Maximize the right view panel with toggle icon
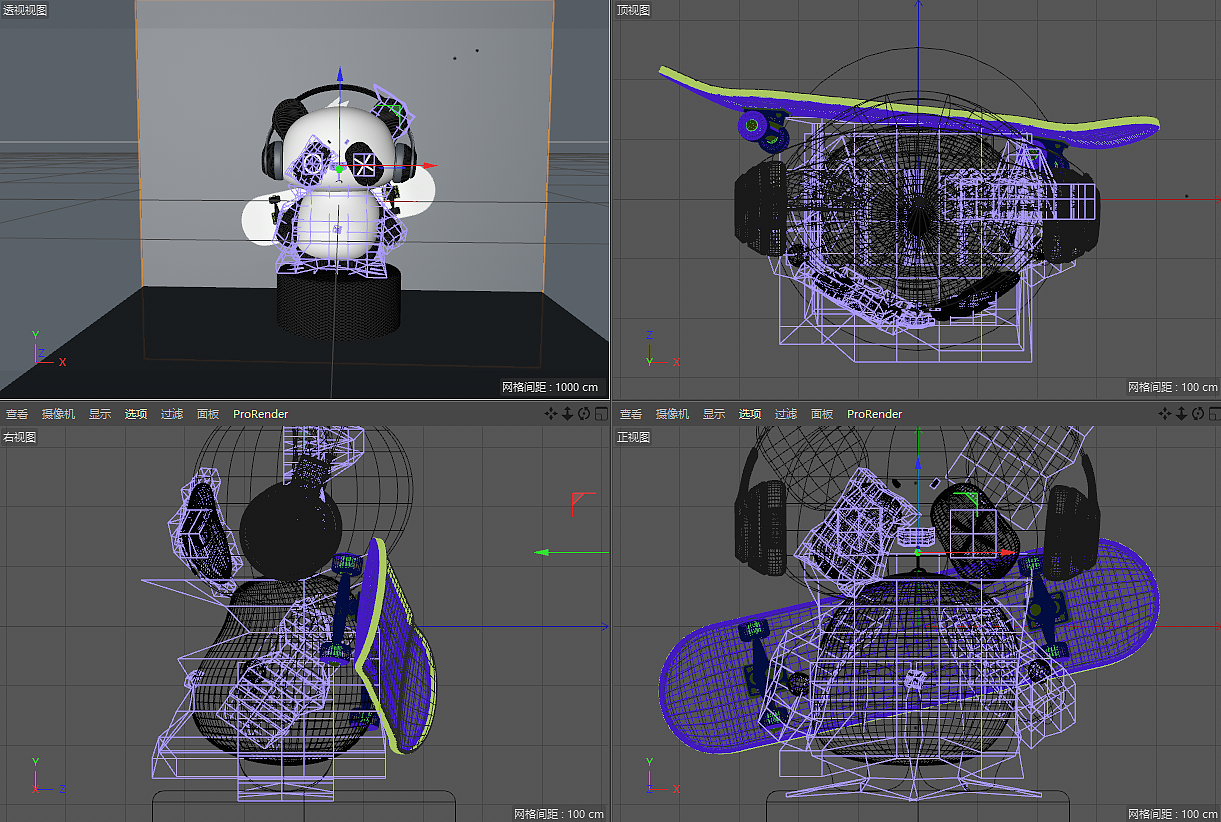1221x822 pixels. click(x=601, y=414)
